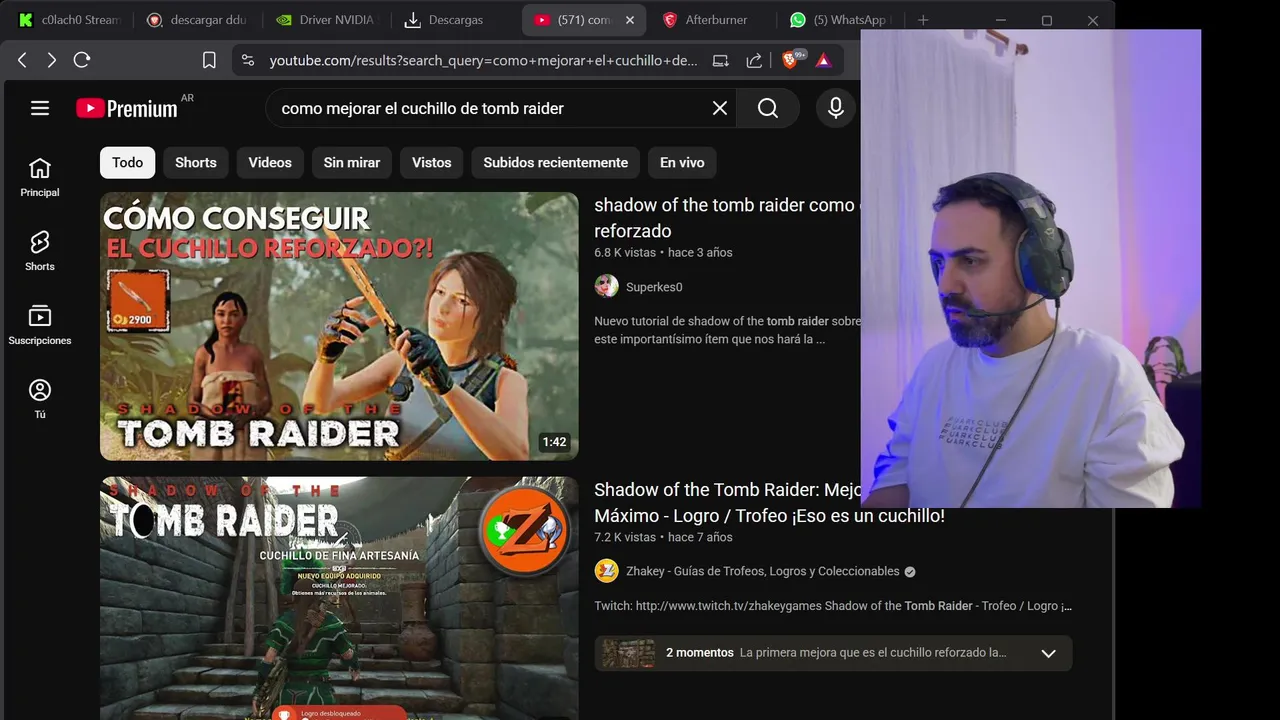
Task: Clear the search query with the X icon
Action: pos(720,108)
